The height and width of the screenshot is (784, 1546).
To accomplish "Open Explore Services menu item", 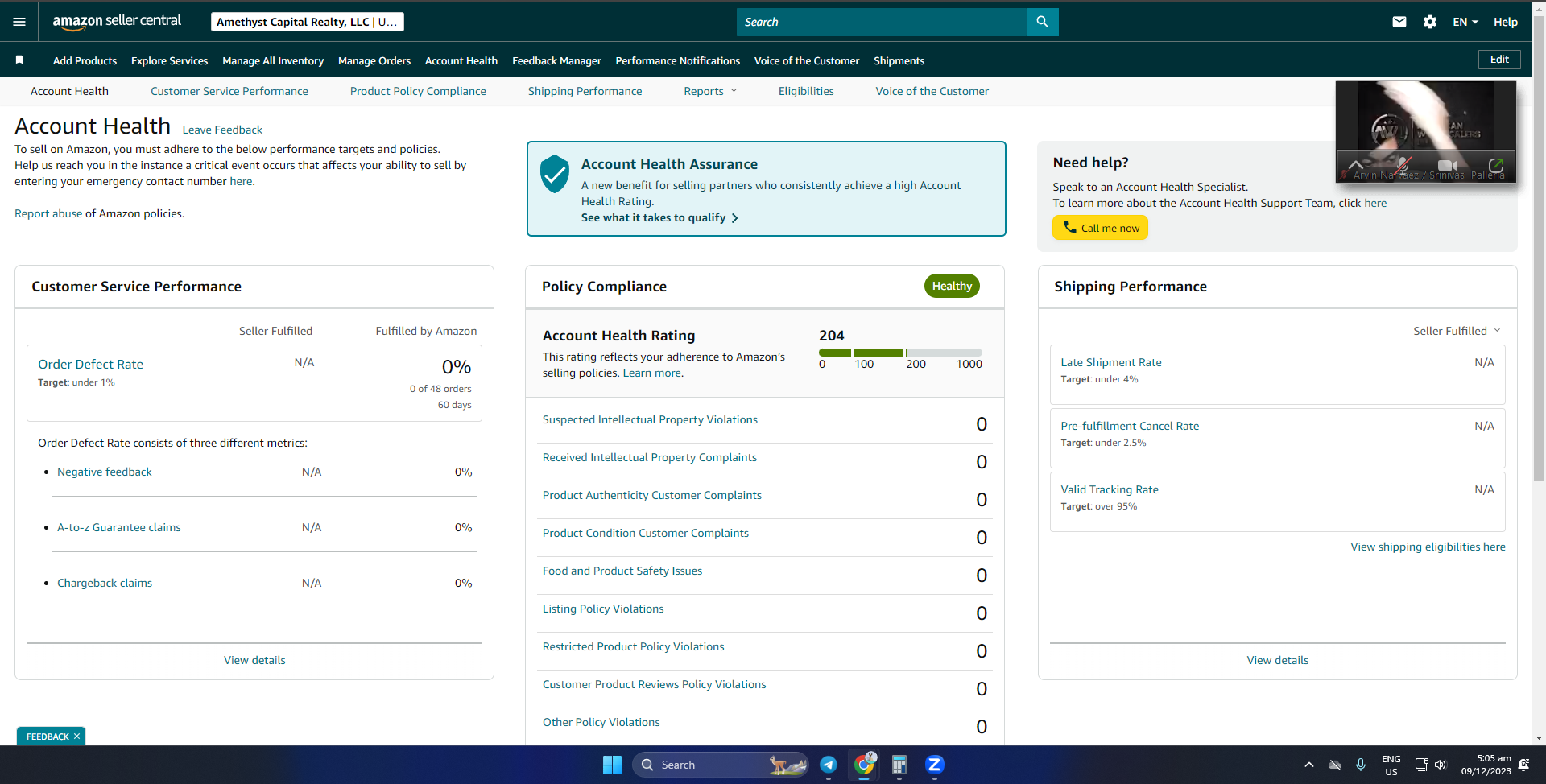I will (x=169, y=60).
